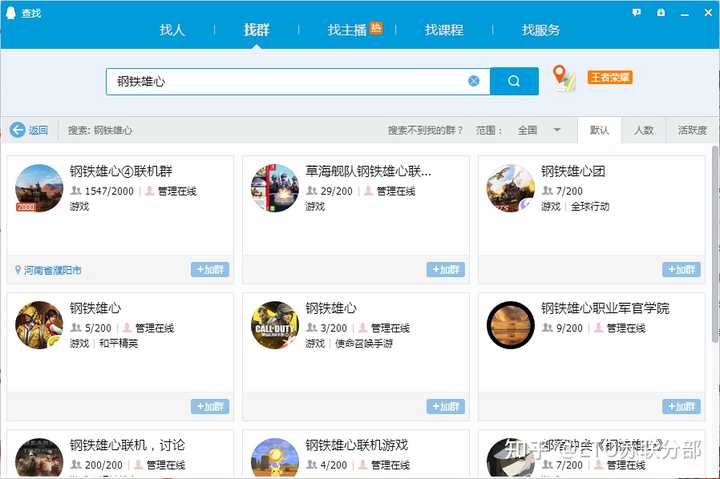
Task: Open avatar of 钢铁雄心④联机群
Action: point(39,188)
